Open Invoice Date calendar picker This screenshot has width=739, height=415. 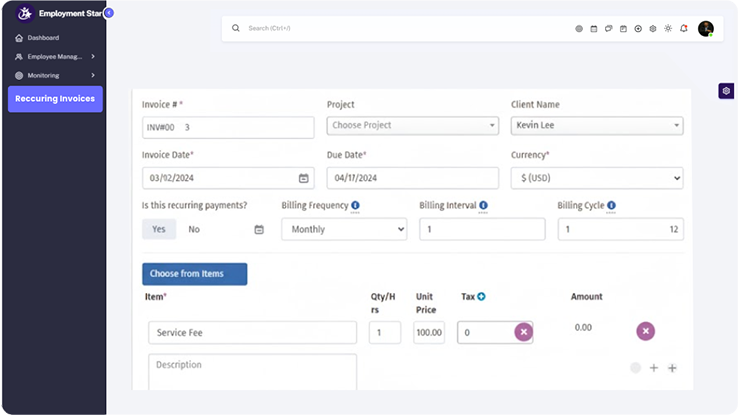coord(304,178)
